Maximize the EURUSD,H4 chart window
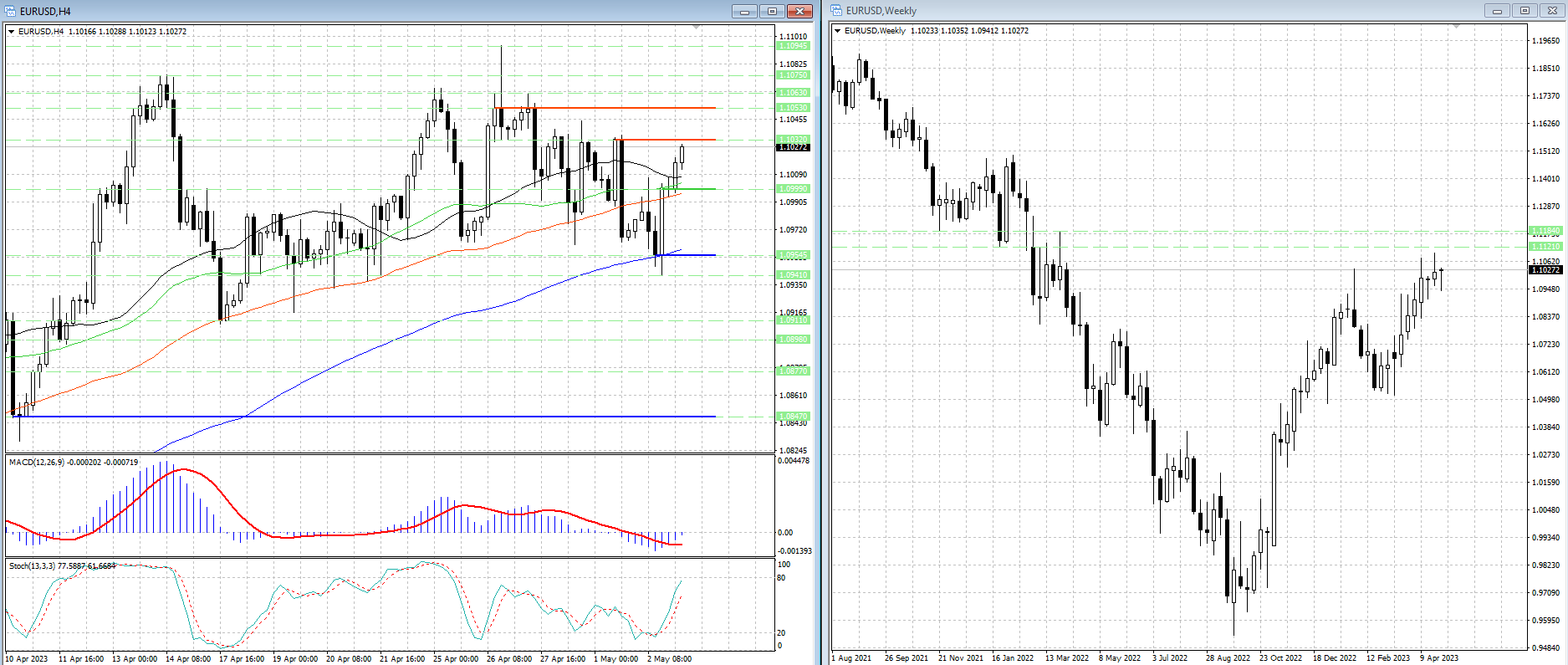 [x=772, y=11]
